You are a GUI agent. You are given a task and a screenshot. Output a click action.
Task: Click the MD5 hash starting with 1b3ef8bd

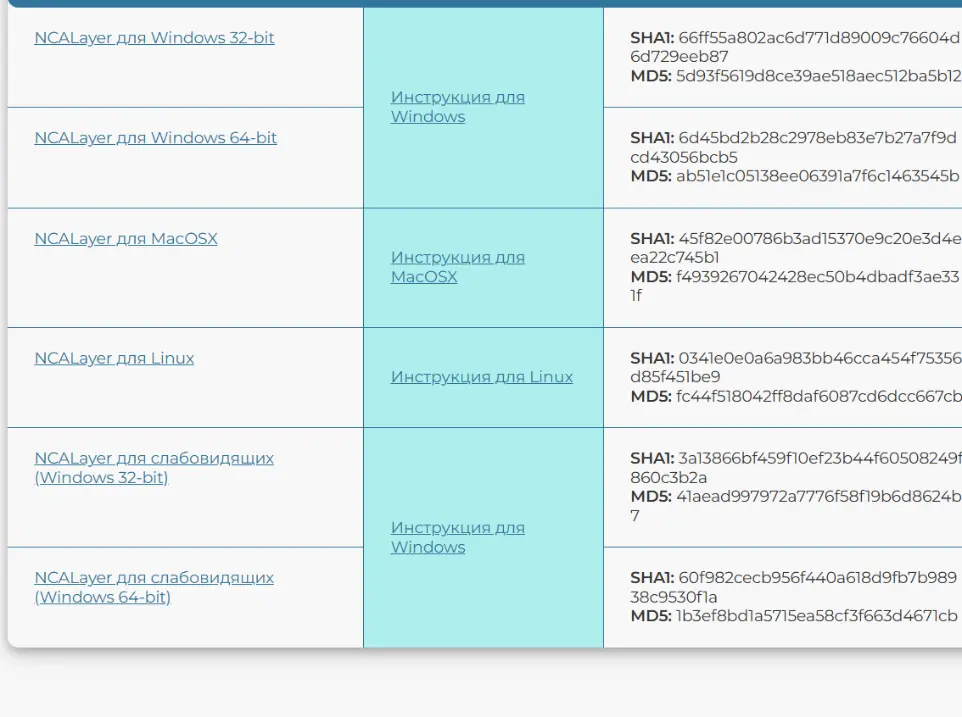click(816, 616)
